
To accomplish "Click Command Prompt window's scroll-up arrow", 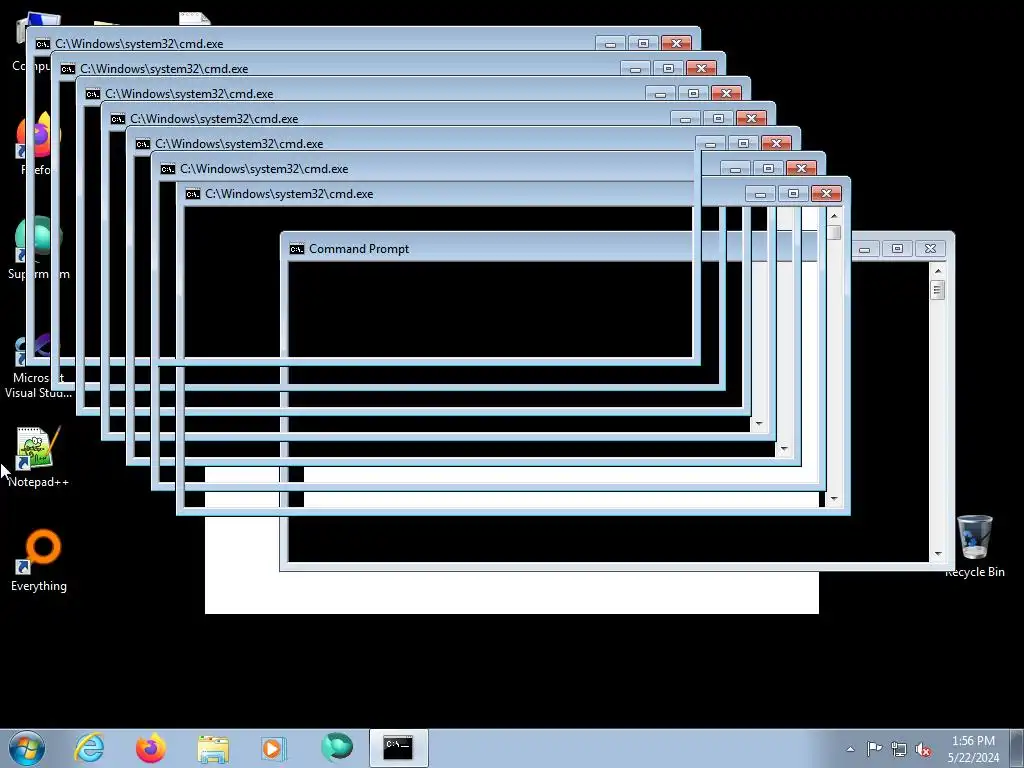I will [938, 271].
